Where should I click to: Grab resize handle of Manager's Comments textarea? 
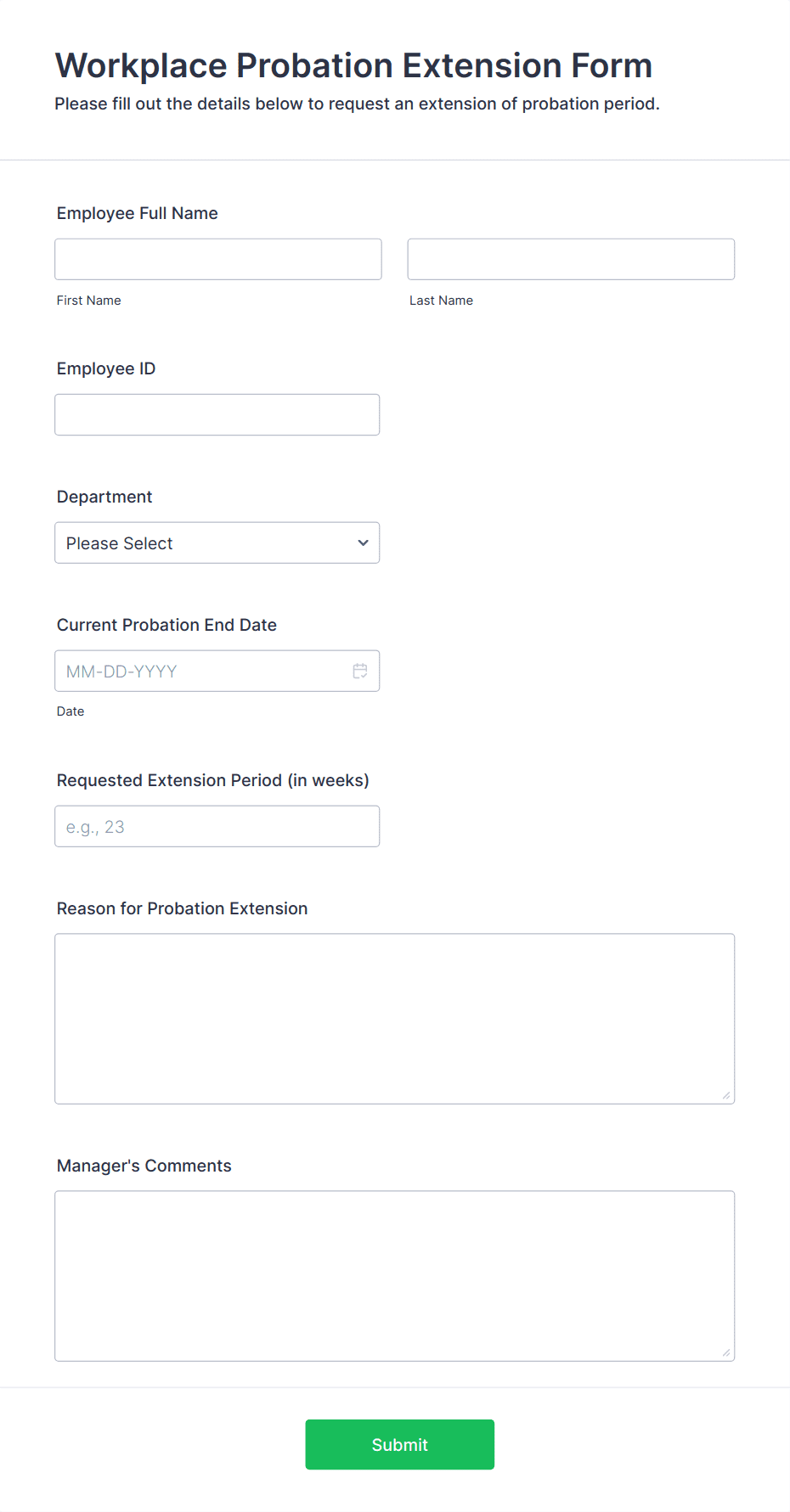726,1353
